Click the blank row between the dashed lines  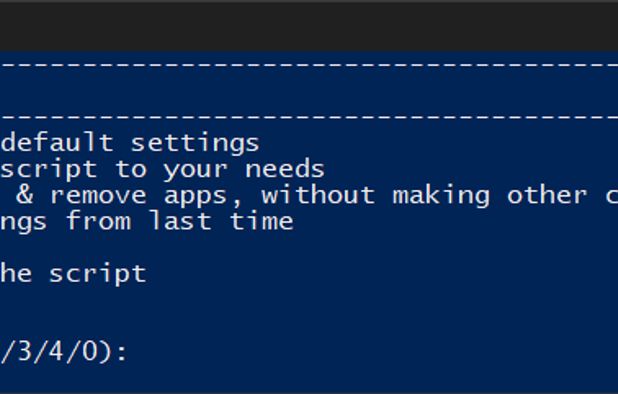(x=309, y=90)
